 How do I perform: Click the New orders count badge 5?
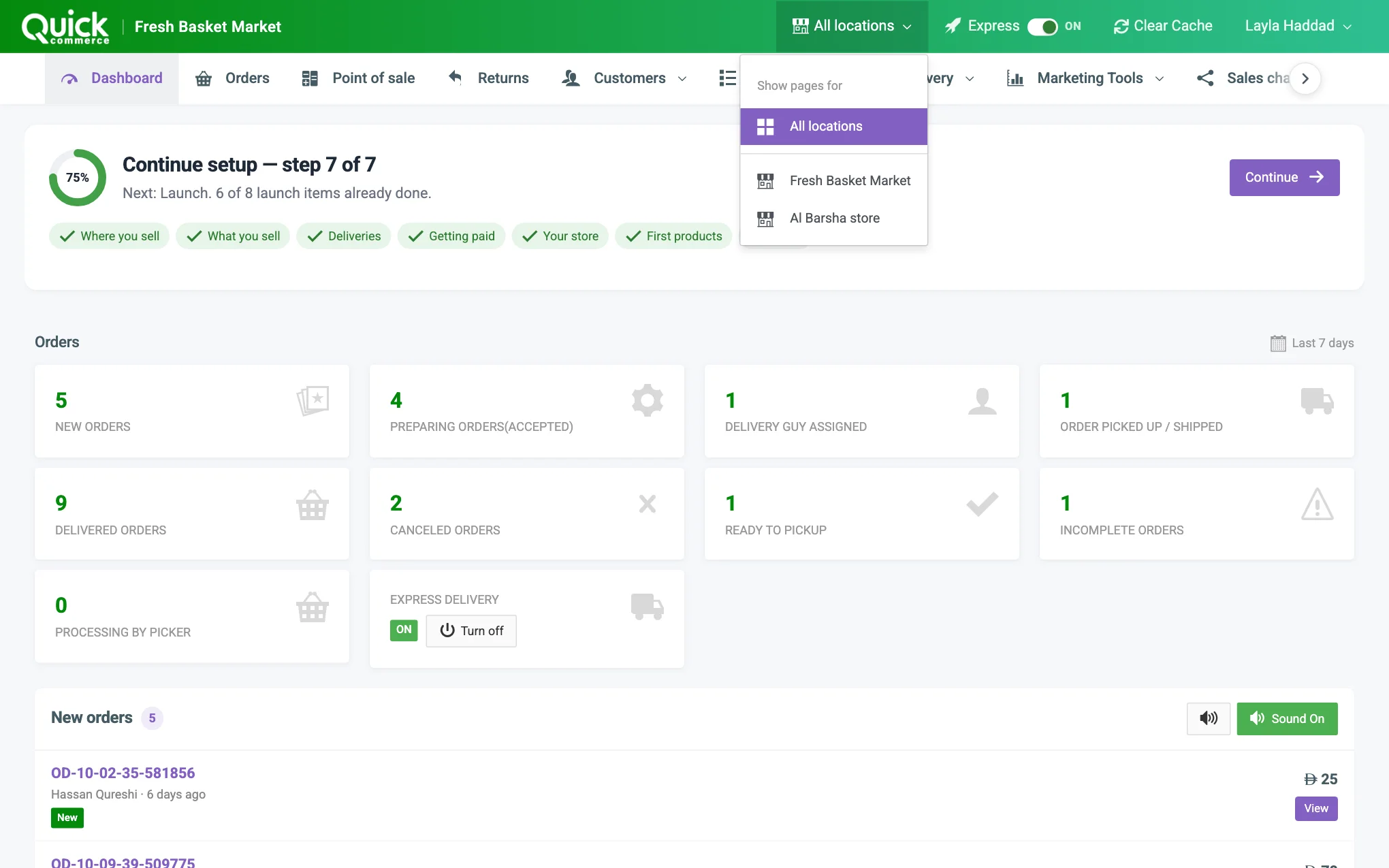click(152, 718)
